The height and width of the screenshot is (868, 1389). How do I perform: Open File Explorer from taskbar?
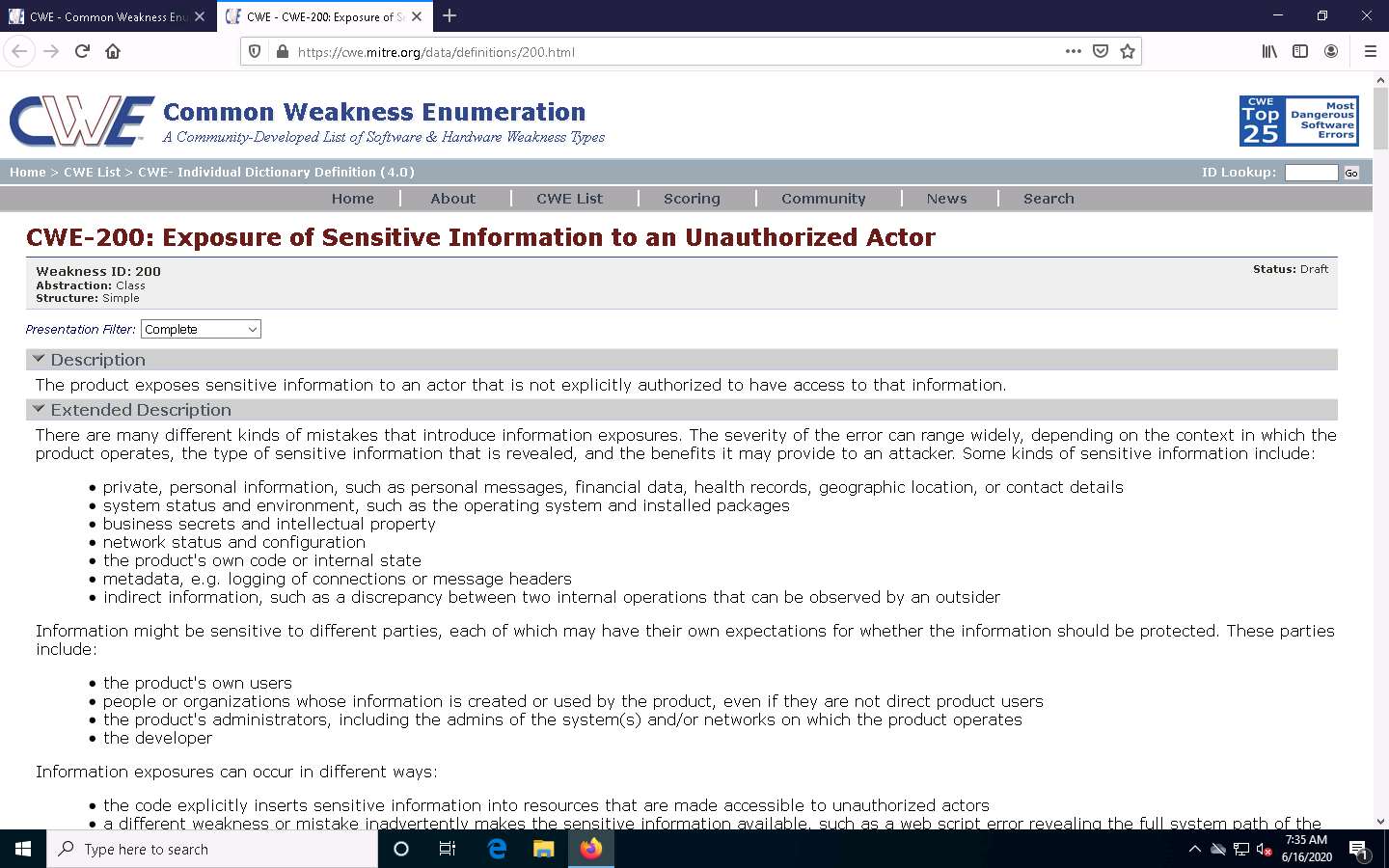click(x=544, y=849)
